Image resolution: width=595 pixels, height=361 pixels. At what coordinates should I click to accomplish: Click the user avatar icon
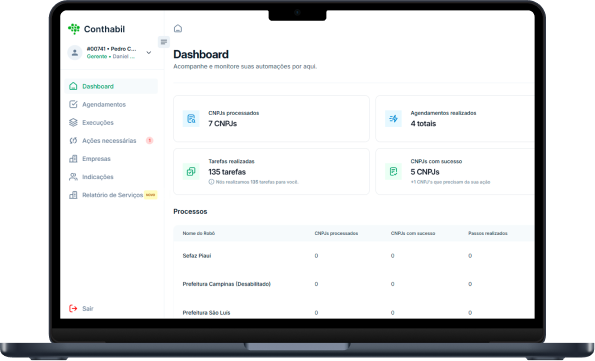coord(75,52)
